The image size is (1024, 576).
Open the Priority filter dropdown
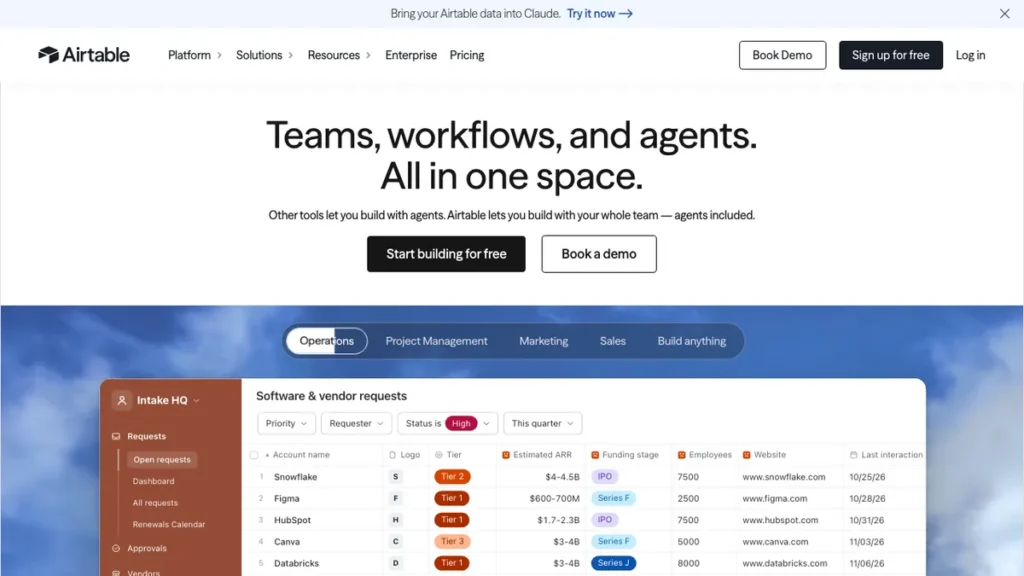point(286,423)
